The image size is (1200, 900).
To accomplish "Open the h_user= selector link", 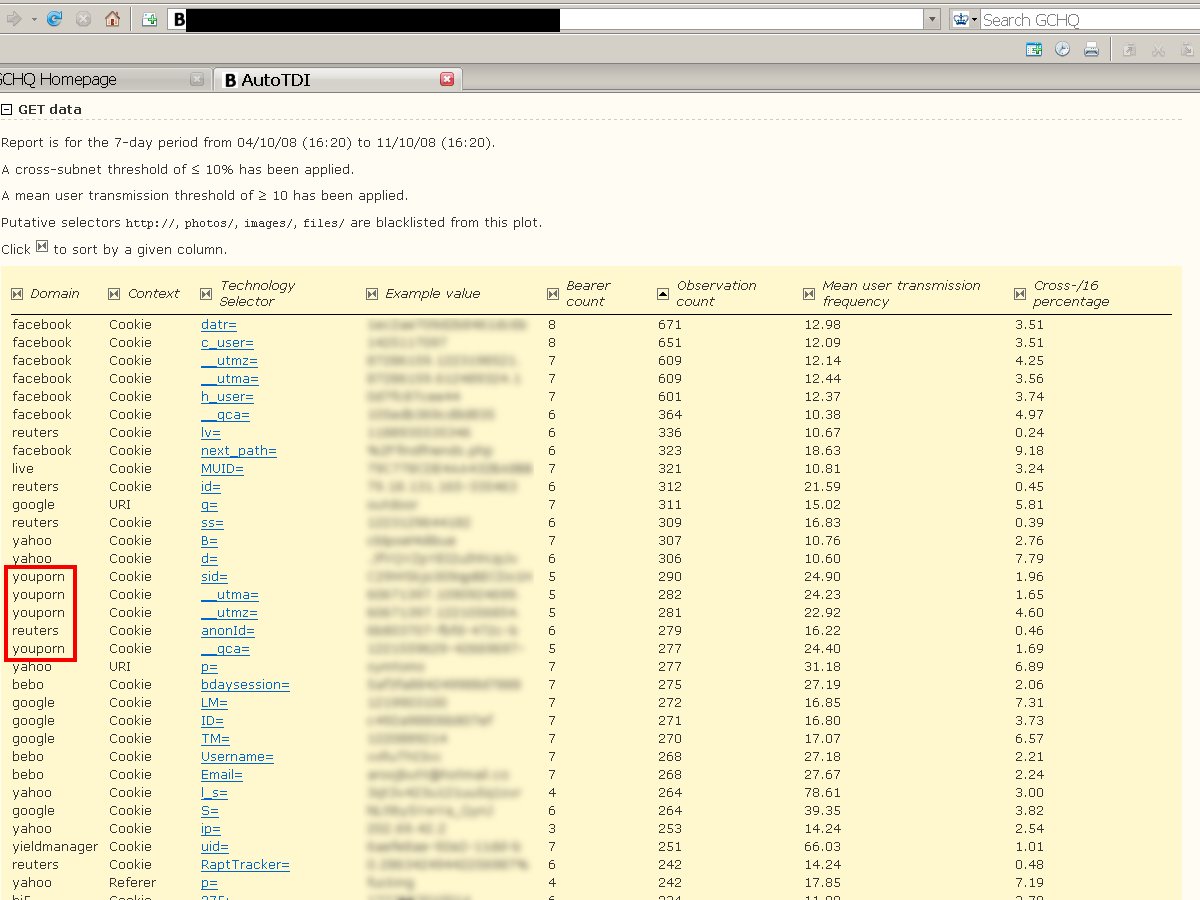I will pyautogui.click(x=227, y=397).
